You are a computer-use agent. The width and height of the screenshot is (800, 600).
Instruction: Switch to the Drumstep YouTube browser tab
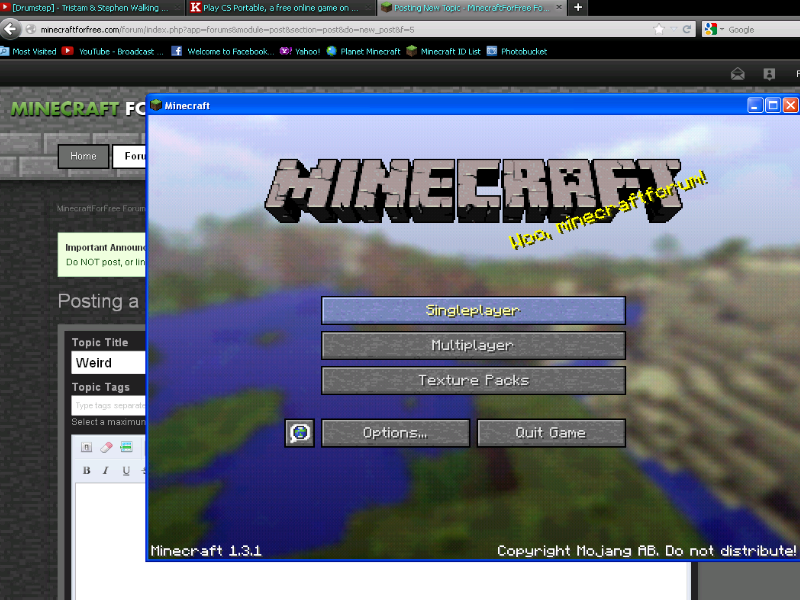tap(91, 8)
